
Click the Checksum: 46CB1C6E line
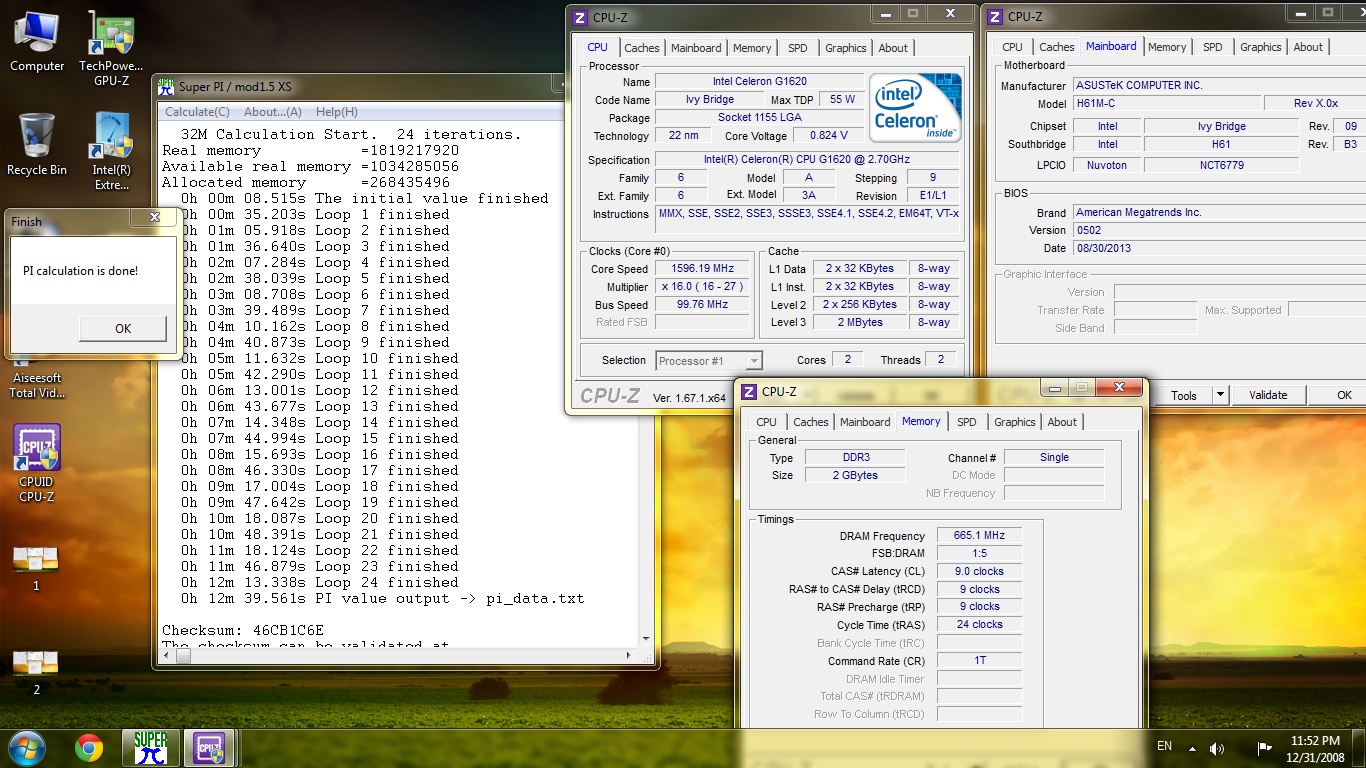tap(243, 630)
